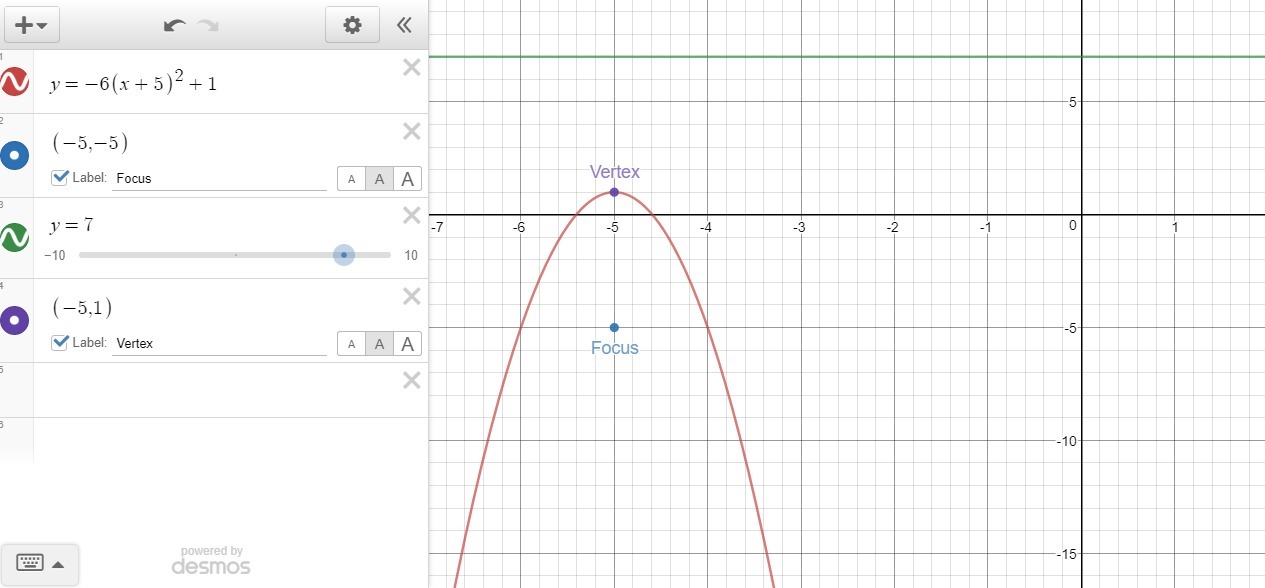Undo the last action

175,25
